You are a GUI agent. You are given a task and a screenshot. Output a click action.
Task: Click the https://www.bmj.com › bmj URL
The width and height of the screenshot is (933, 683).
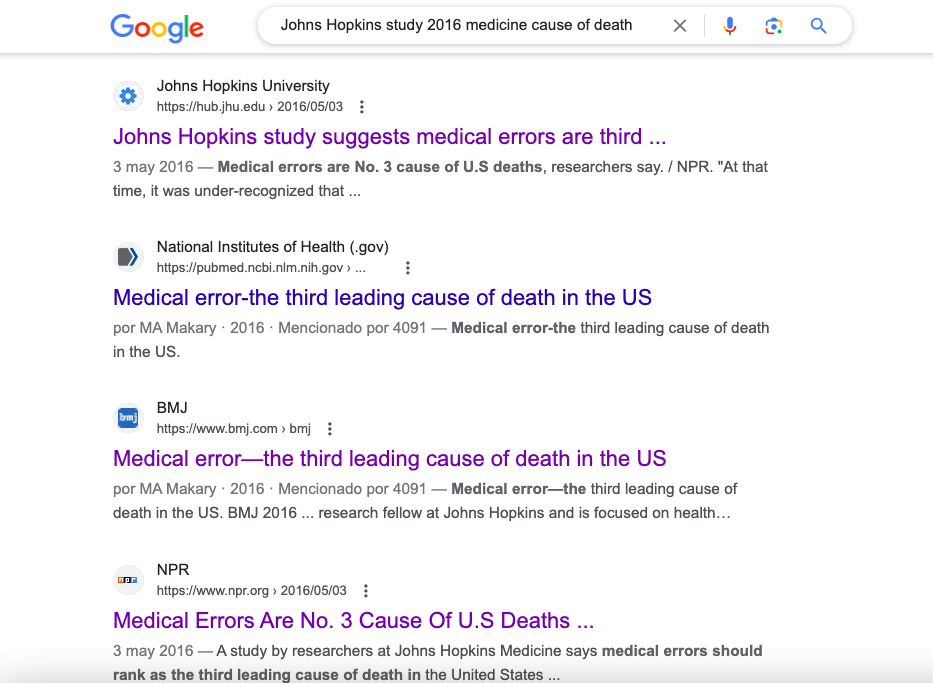click(x=234, y=429)
